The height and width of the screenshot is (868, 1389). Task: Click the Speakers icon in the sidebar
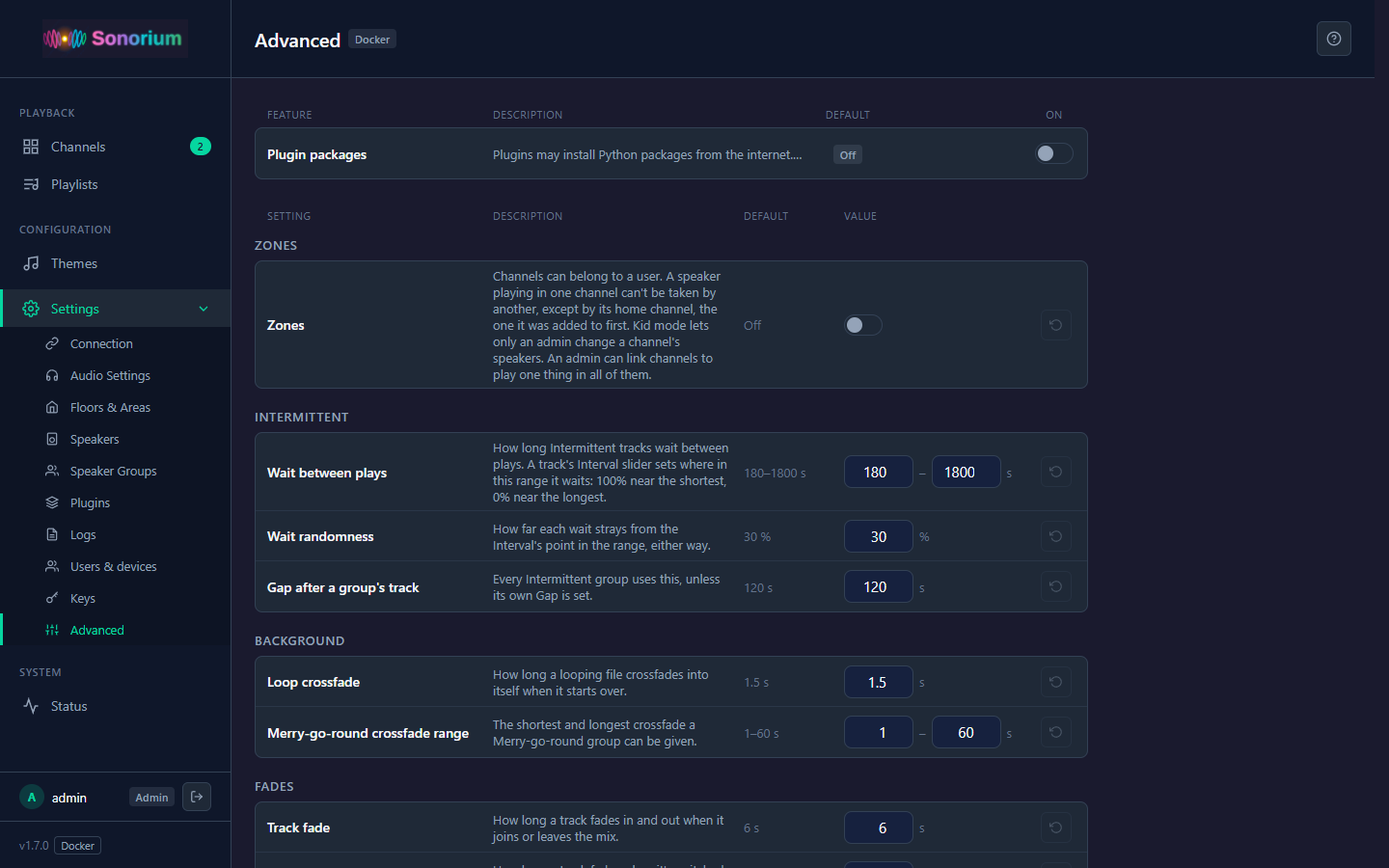52,439
